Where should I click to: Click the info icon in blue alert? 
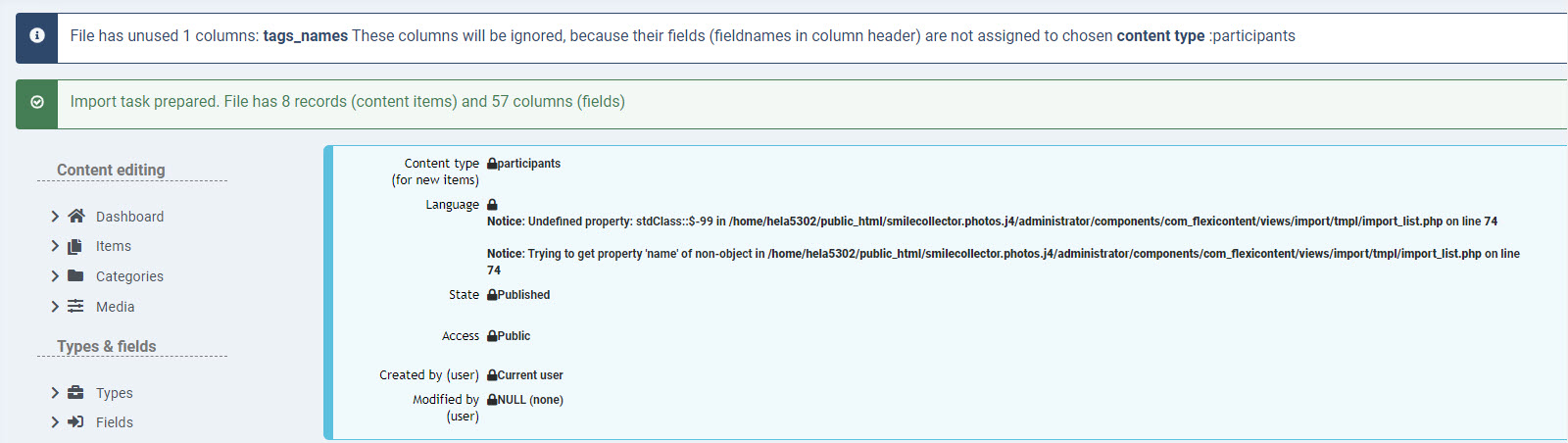(37, 35)
